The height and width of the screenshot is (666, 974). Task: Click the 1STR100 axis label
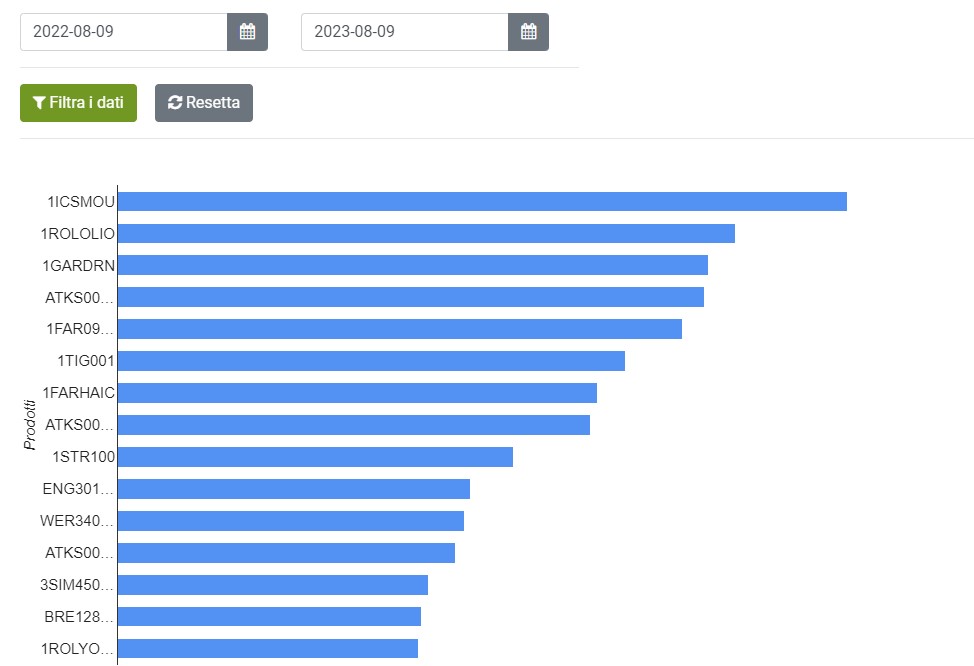[x=83, y=457]
